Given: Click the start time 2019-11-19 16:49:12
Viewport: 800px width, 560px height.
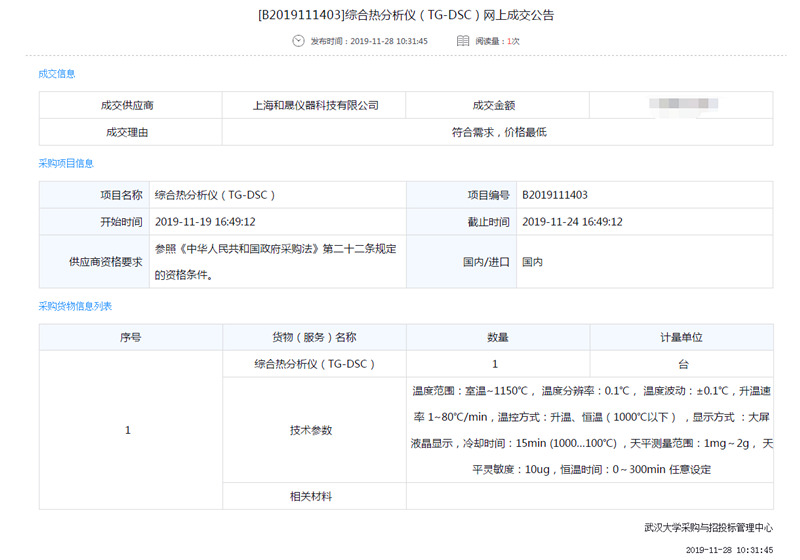Looking at the screenshot, I should 205,222.
